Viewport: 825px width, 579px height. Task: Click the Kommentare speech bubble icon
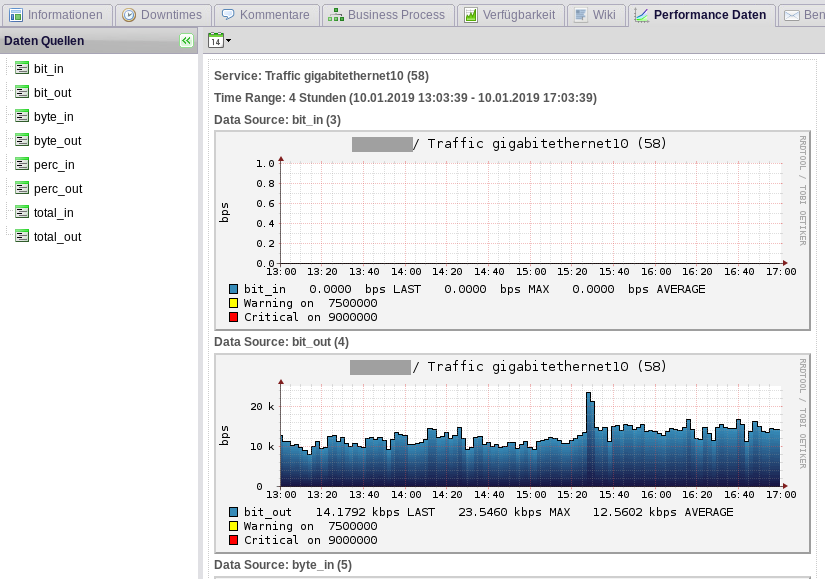pyautogui.click(x=228, y=15)
